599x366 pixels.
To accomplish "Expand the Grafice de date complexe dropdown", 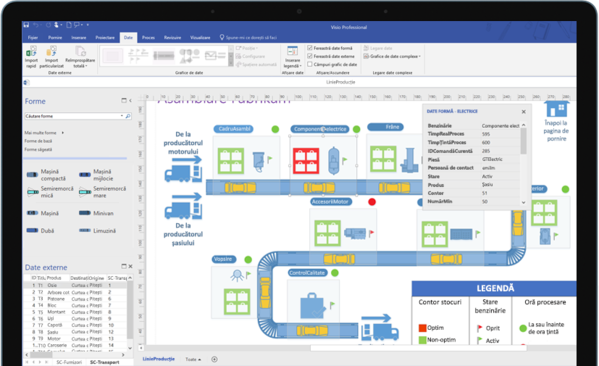I will [x=392, y=56].
